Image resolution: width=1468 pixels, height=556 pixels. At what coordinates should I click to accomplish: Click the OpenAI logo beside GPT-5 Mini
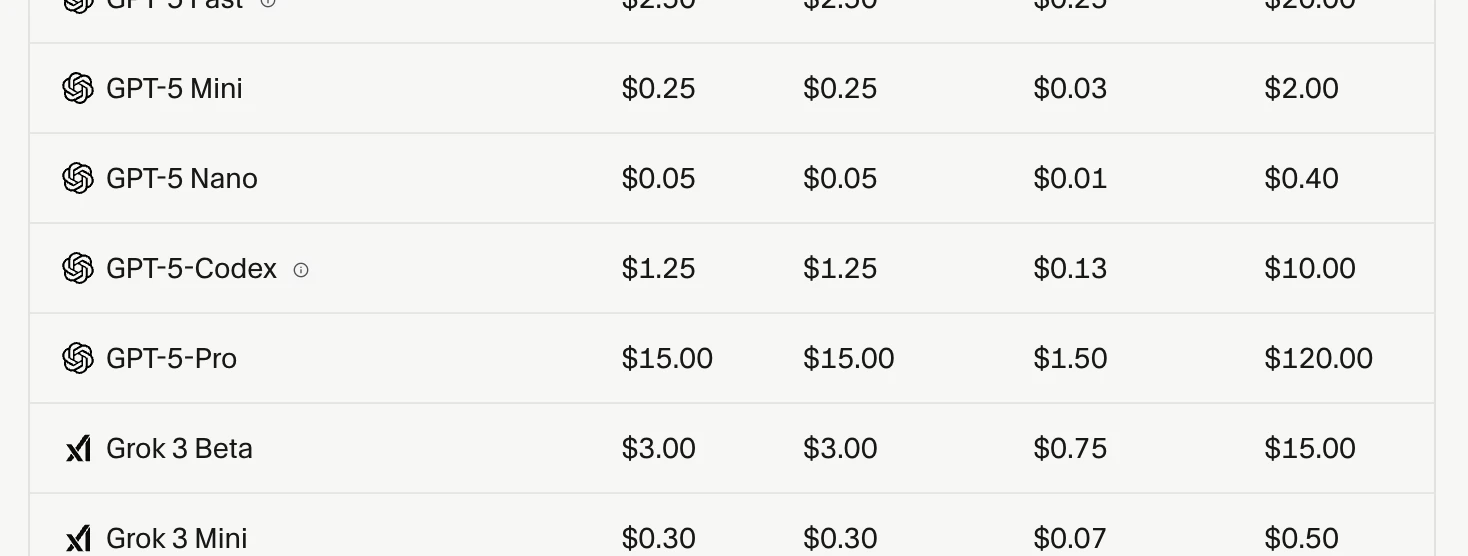pos(78,88)
